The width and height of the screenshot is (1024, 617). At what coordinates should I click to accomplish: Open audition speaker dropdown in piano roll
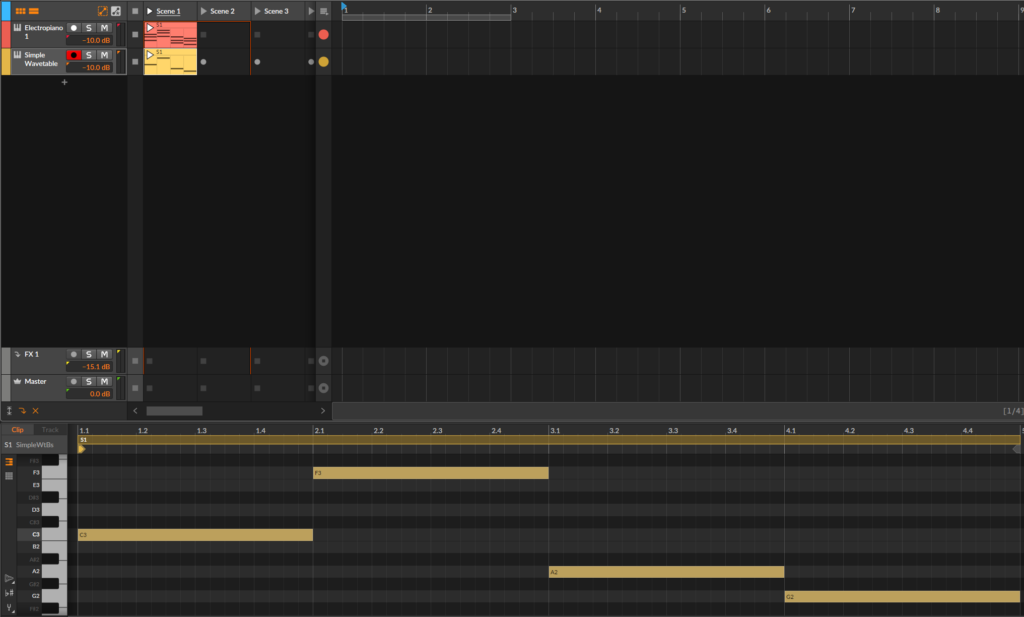point(9,578)
